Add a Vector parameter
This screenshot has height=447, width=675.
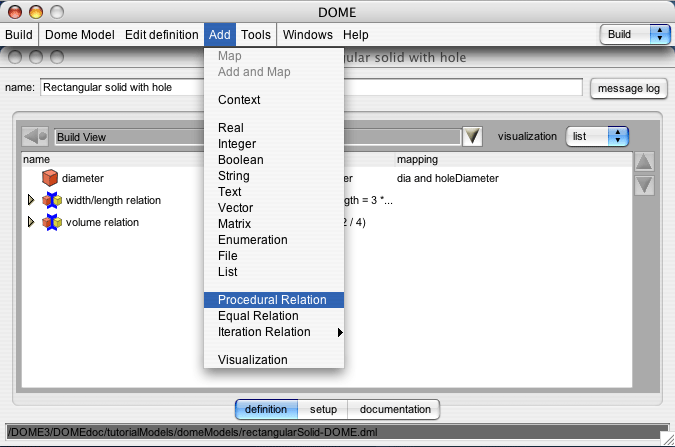pos(274,208)
